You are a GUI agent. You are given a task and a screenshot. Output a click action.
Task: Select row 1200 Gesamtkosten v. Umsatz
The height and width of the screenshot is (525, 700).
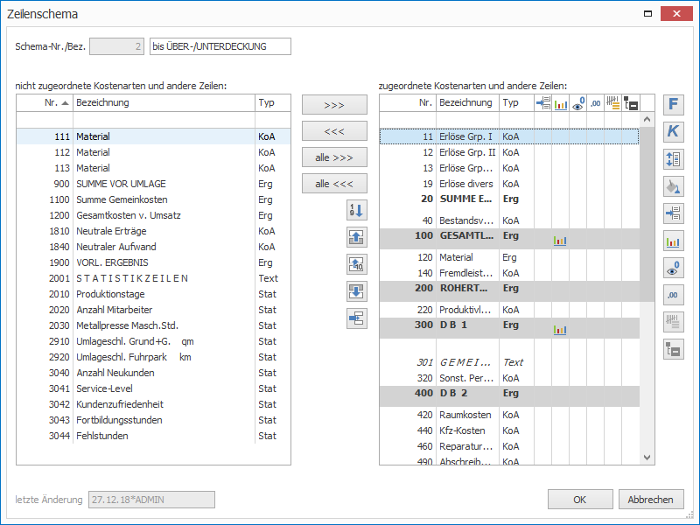pyautogui.click(x=154, y=215)
